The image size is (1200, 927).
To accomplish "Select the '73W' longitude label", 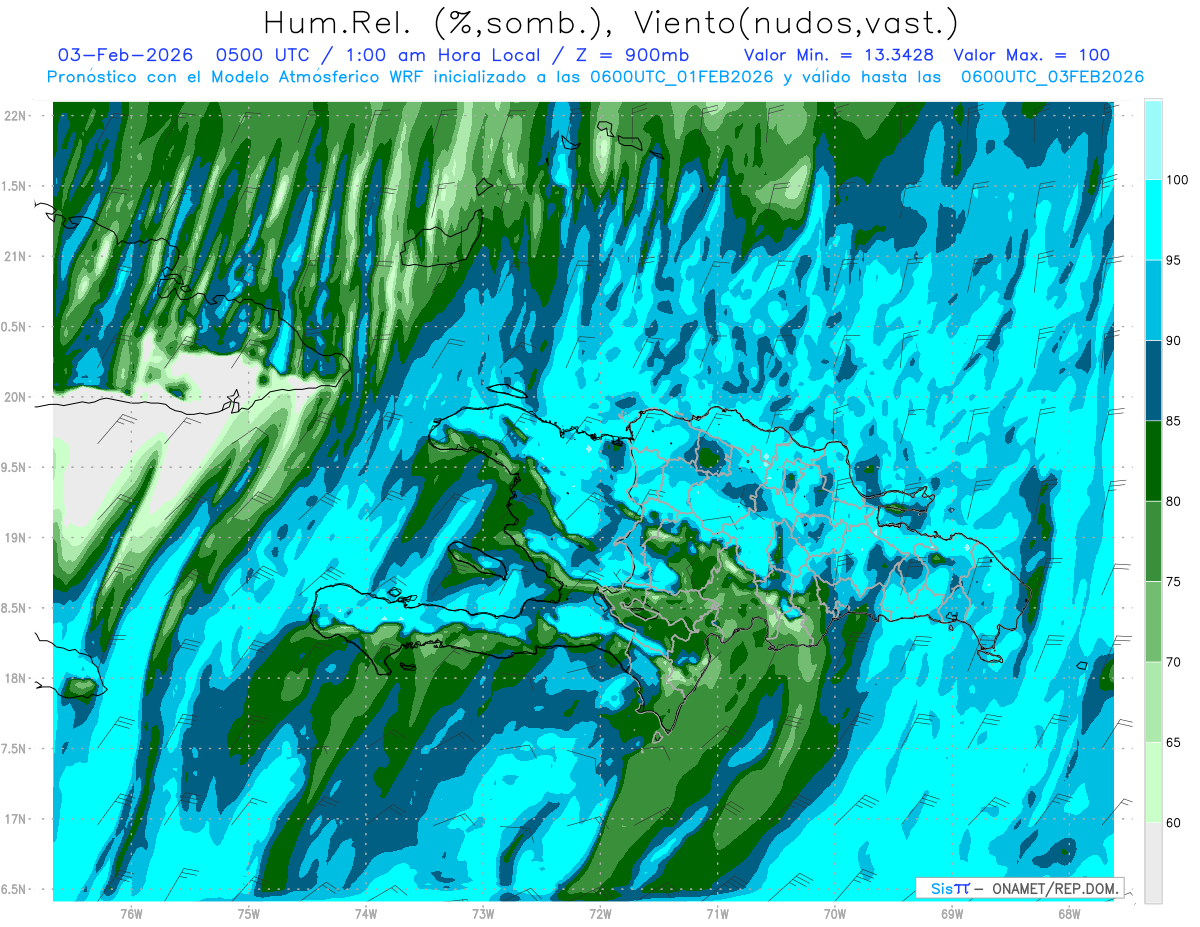I will click(483, 913).
